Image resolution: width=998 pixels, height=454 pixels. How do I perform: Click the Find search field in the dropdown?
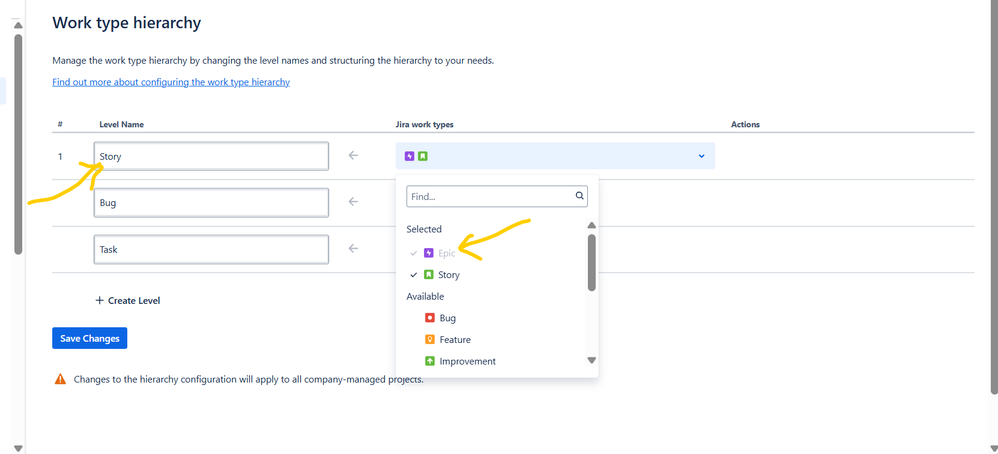pos(497,197)
